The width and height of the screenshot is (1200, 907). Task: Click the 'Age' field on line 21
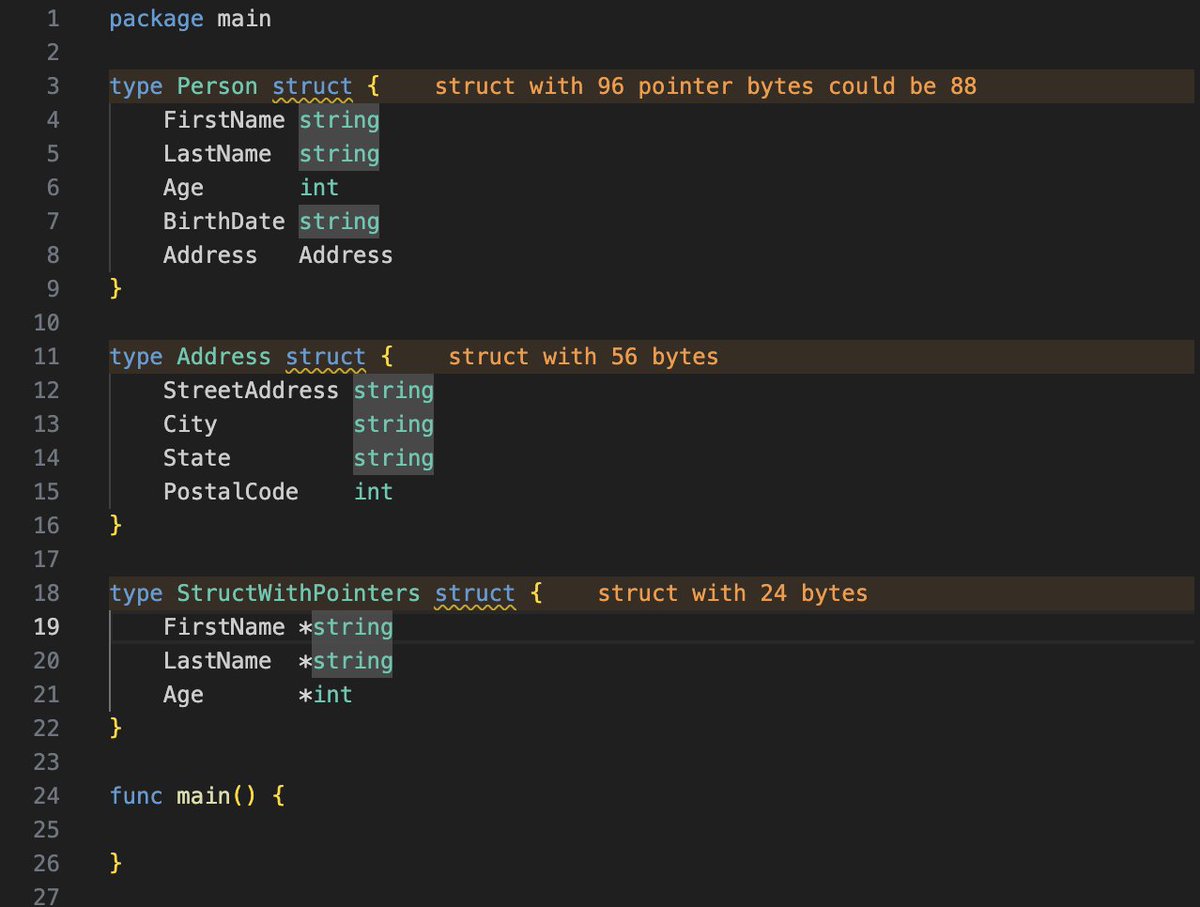click(183, 695)
